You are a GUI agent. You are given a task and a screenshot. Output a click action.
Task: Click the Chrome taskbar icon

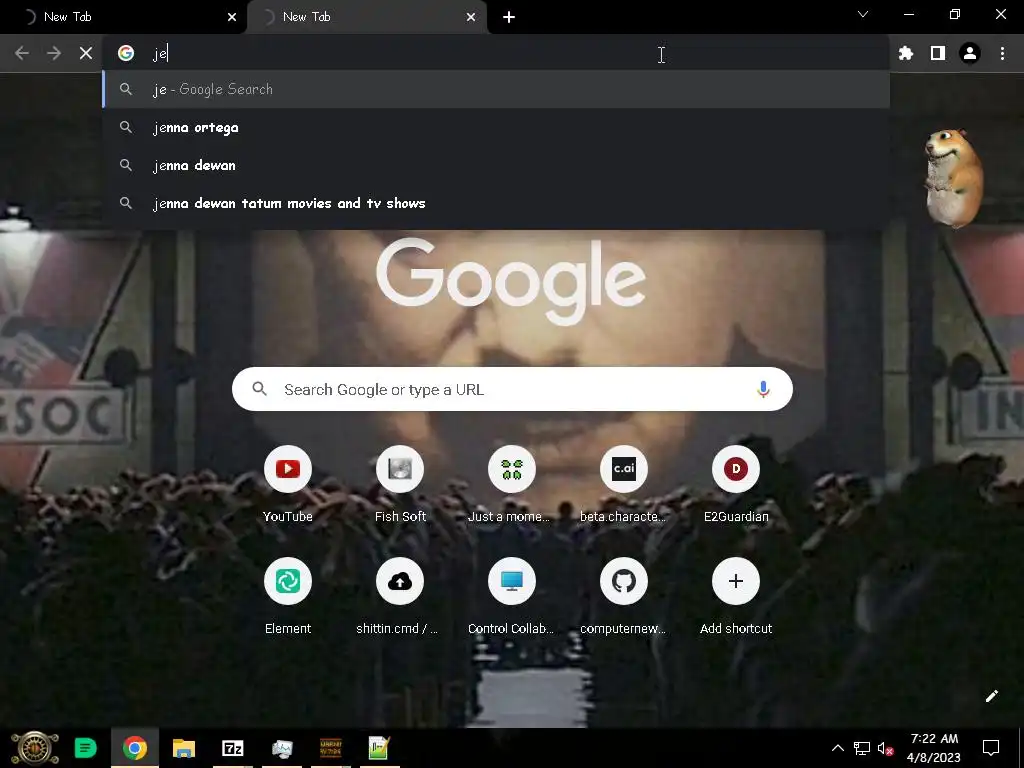tap(135, 748)
